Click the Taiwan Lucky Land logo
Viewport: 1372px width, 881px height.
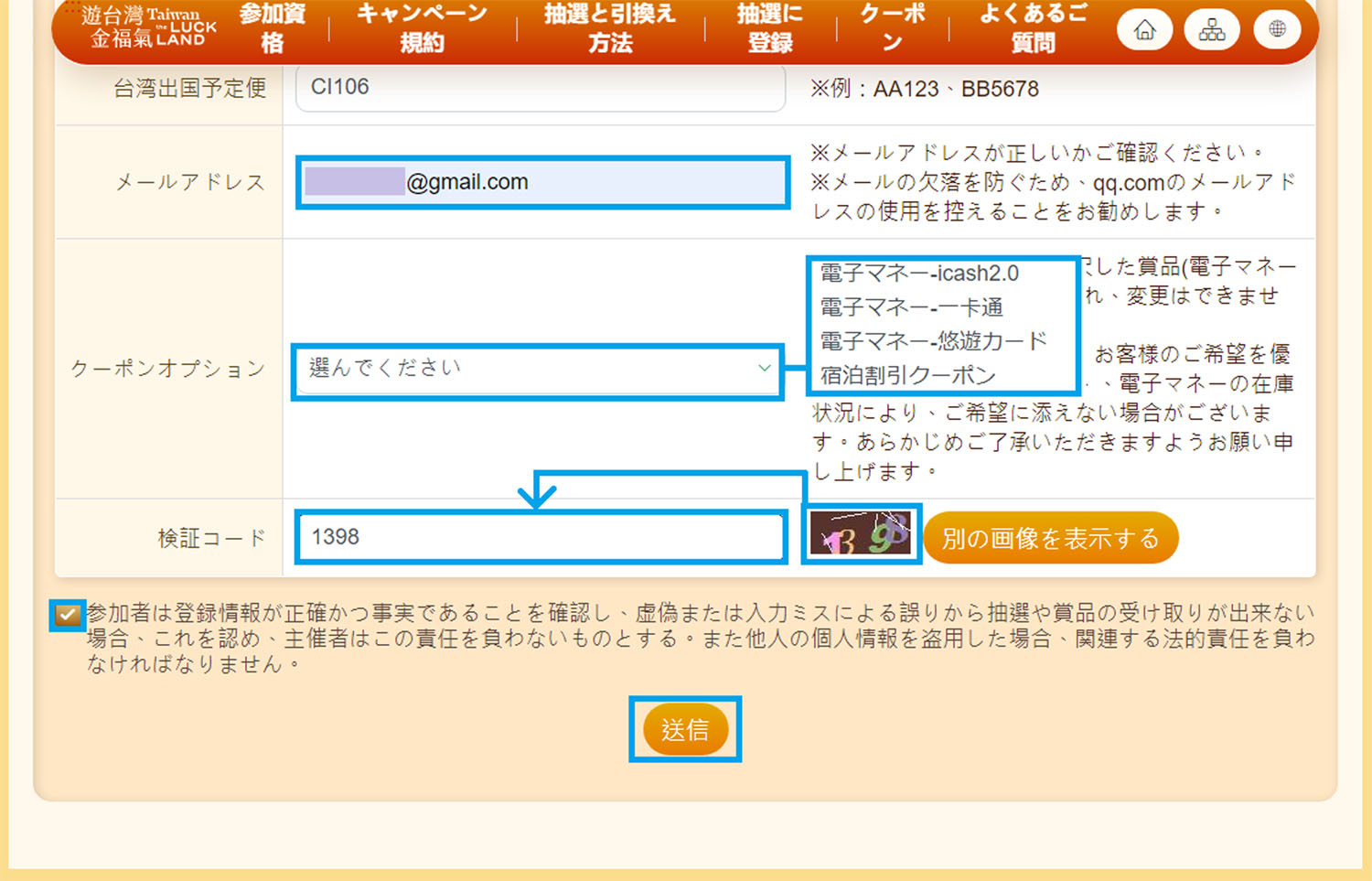point(147,27)
